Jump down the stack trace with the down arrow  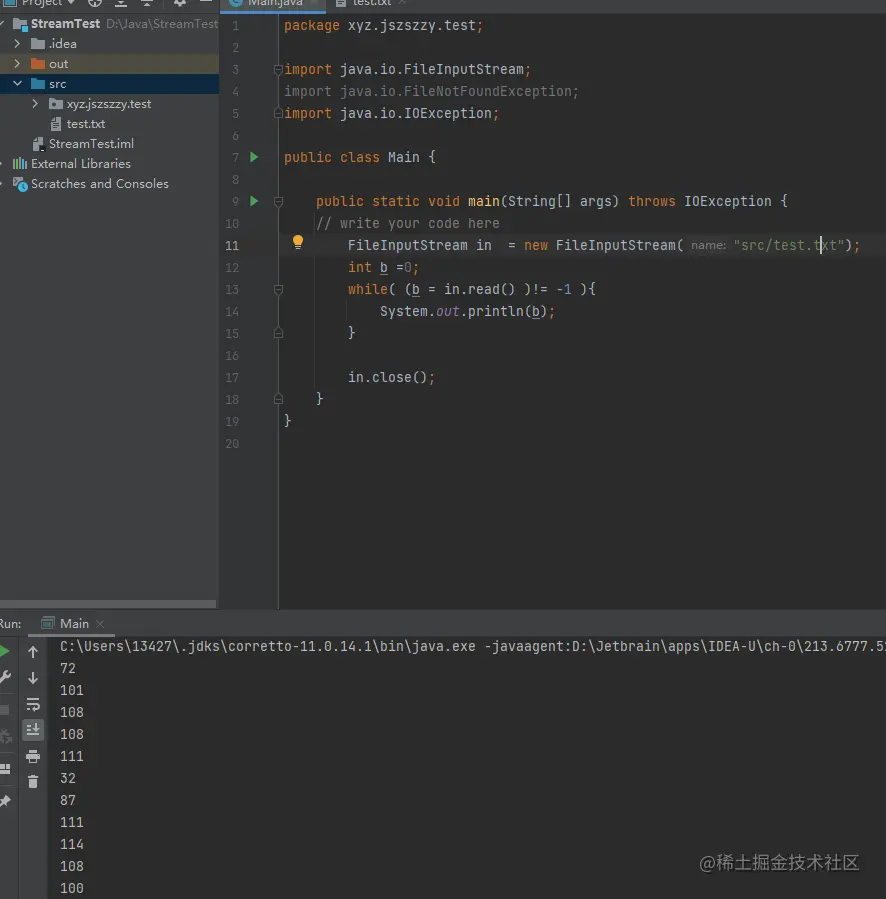[33, 678]
